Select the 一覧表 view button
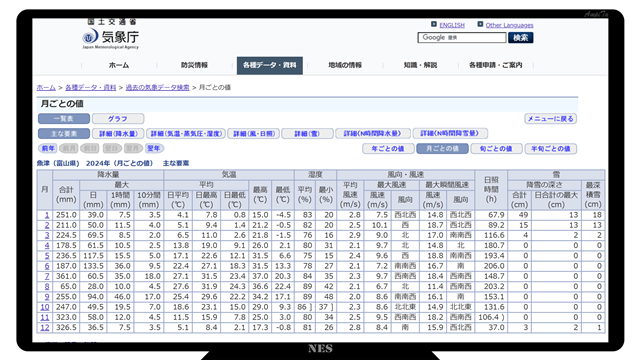This screenshot has width=640, height=360. (x=64, y=119)
